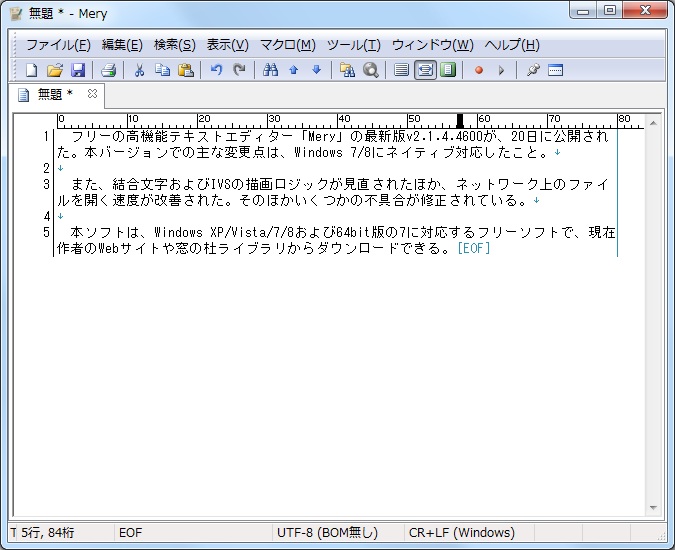The image size is (675, 550).
Task: Redo the last undone edit
Action: pyautogui.click(x=239, y=70)
